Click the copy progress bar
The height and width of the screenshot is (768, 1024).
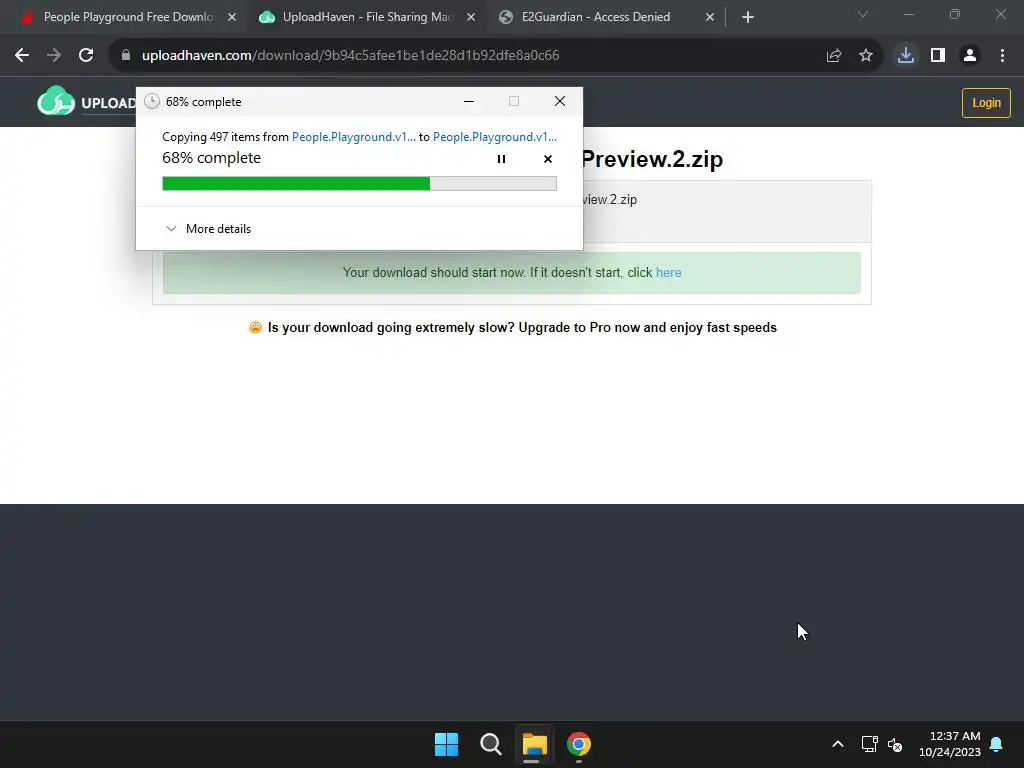pos(359,184)
